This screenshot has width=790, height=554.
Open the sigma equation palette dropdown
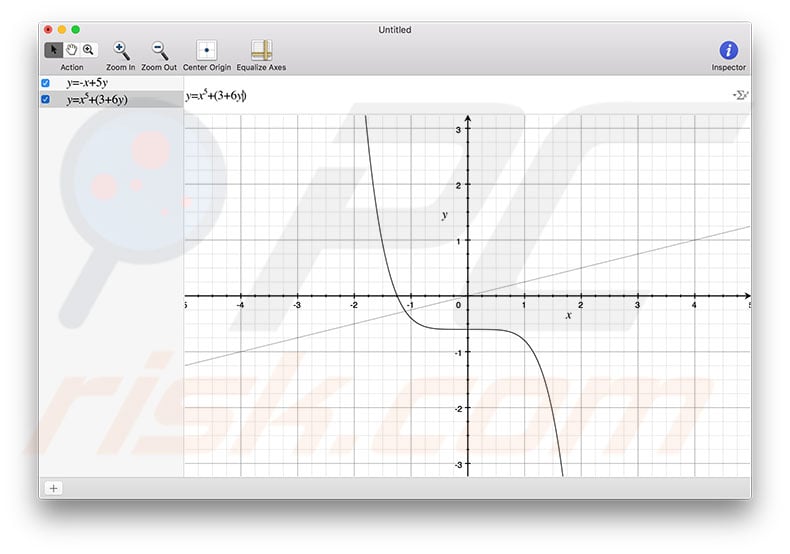click(x=740, y=96)
